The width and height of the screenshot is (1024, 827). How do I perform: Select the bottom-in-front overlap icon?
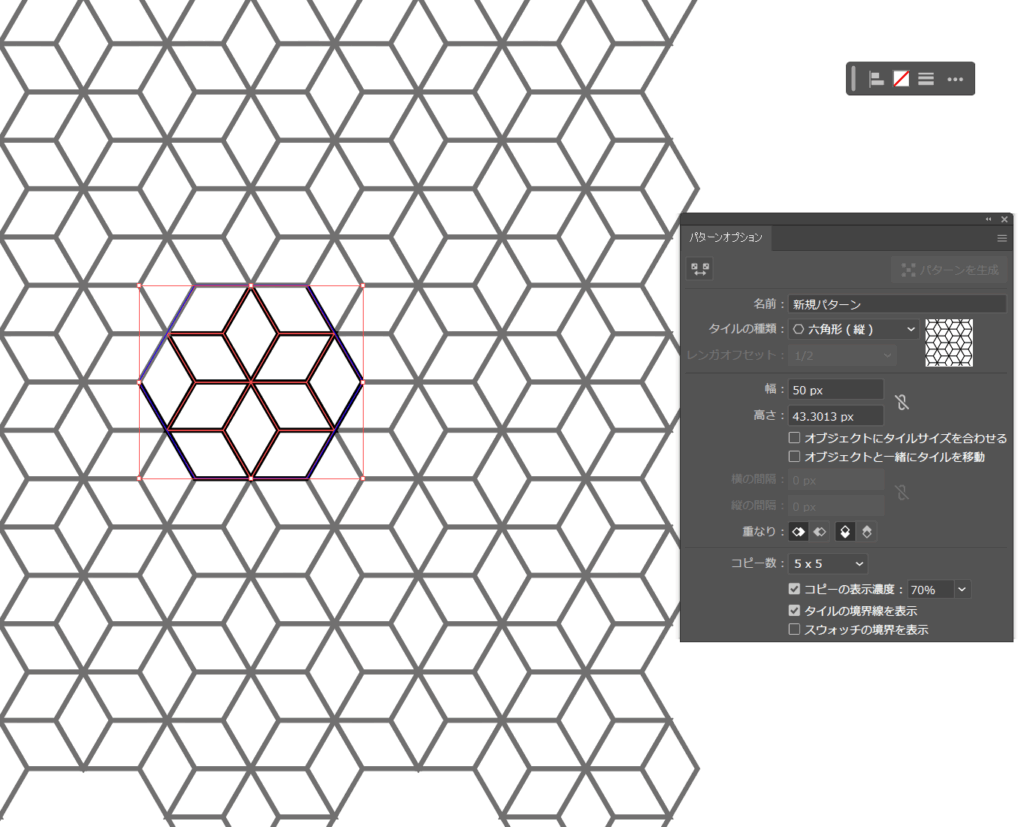pyautogui.click(x=866, y=531)
